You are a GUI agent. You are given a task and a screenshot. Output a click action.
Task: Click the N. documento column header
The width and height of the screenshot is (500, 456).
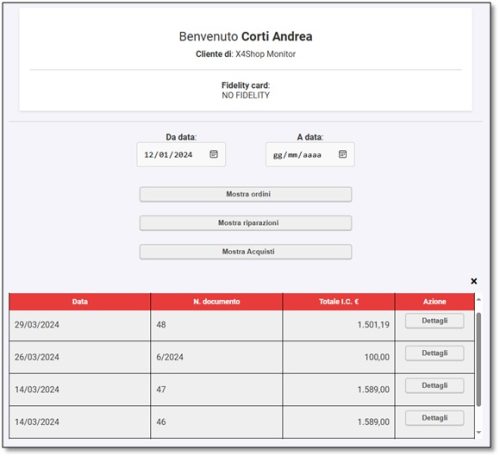[x=216, y=302]
